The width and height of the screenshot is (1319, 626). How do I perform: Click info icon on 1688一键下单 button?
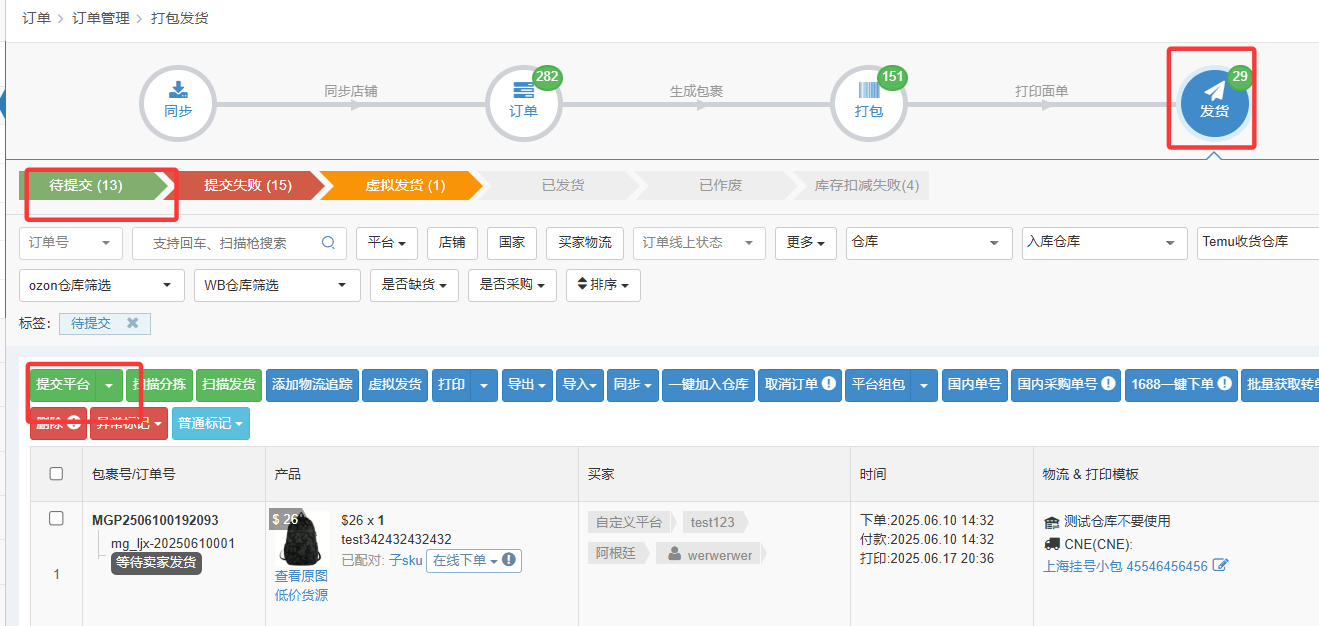[x=1225, y=384]
